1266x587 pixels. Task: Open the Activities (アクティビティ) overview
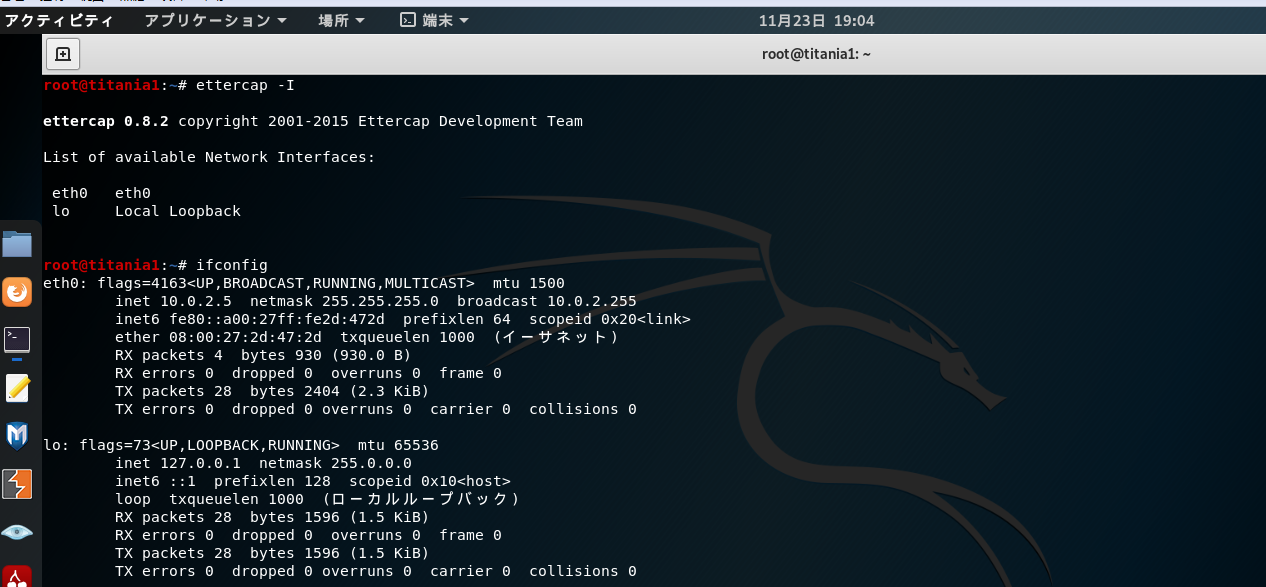59,20
